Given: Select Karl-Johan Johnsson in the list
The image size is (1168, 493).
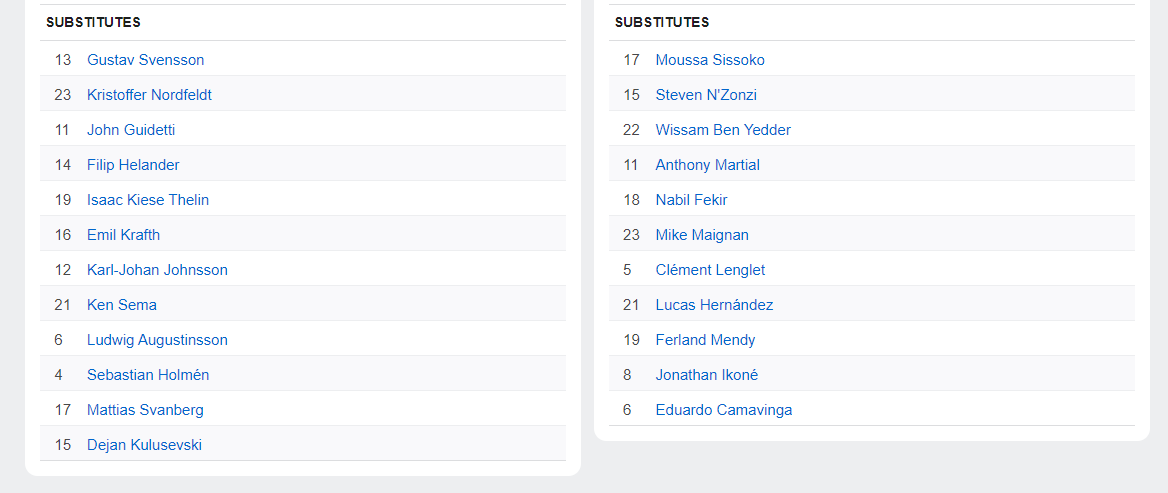Looking at the screenshot, I should [157, 270].
